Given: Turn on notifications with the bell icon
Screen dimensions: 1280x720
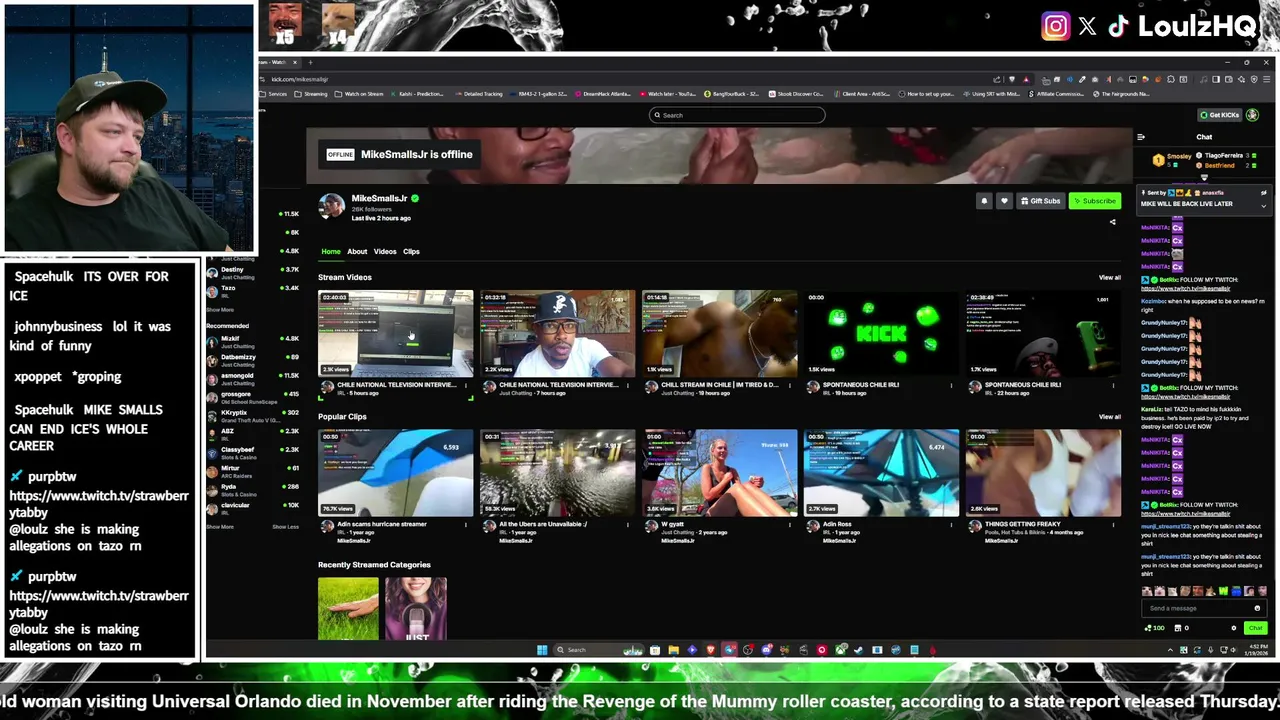Looking at the screenshot, I should [984, 201].
